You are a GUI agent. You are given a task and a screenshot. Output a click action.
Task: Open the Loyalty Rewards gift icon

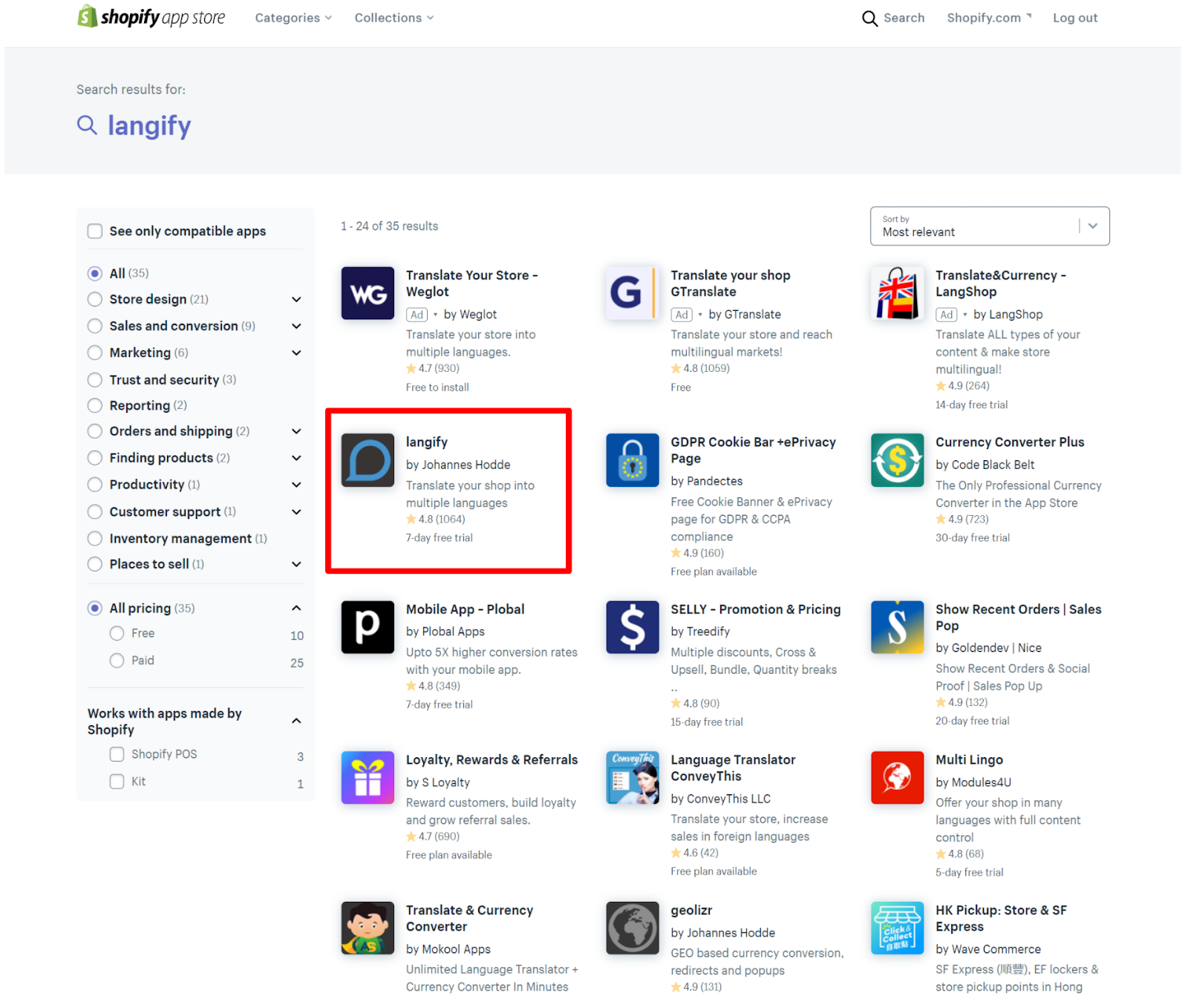[368, 778]
